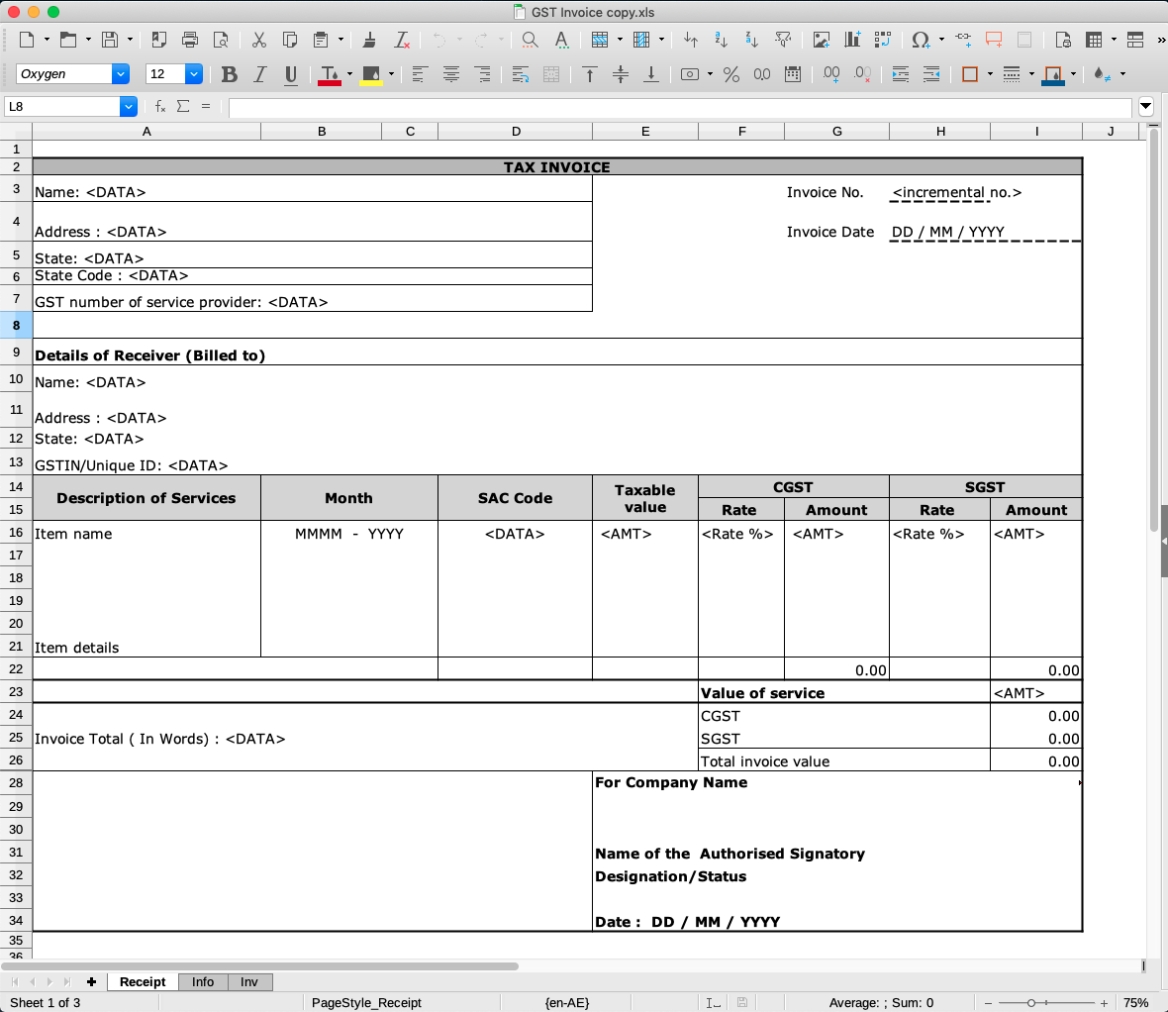Click the New document icon
1168x1012 pixels.
(x=27, y=39)
